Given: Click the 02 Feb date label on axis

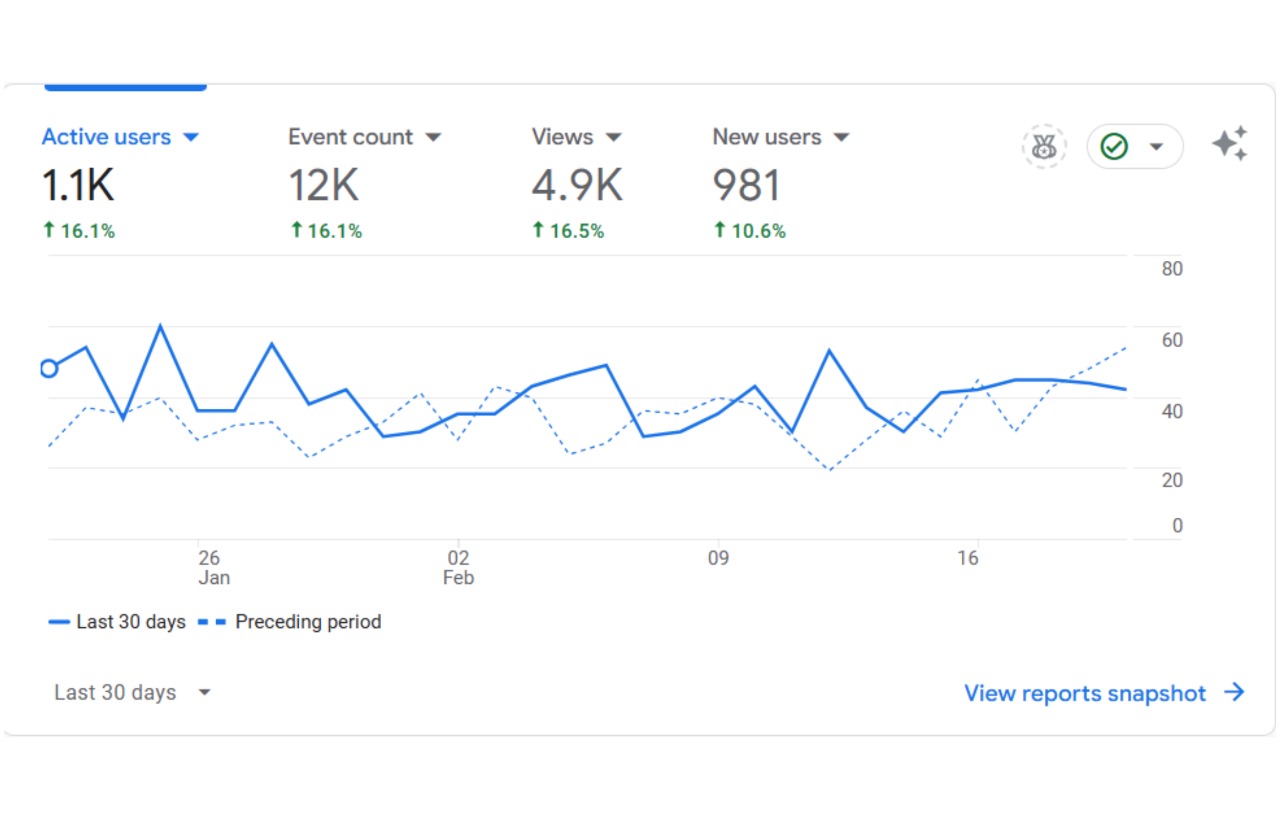Looking at the screenshot, I should (458, 567).
